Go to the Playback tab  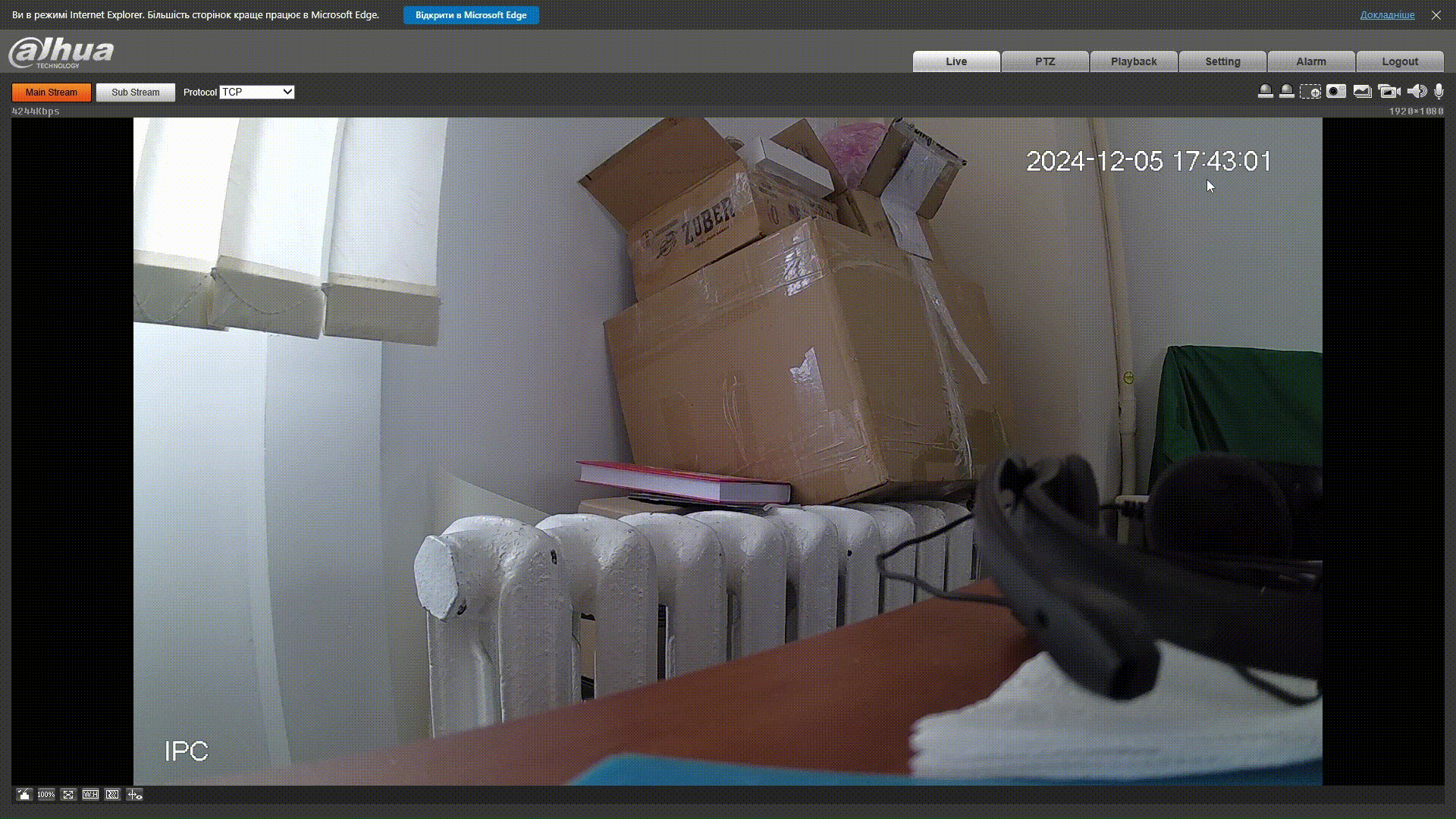pos(1134,61)
